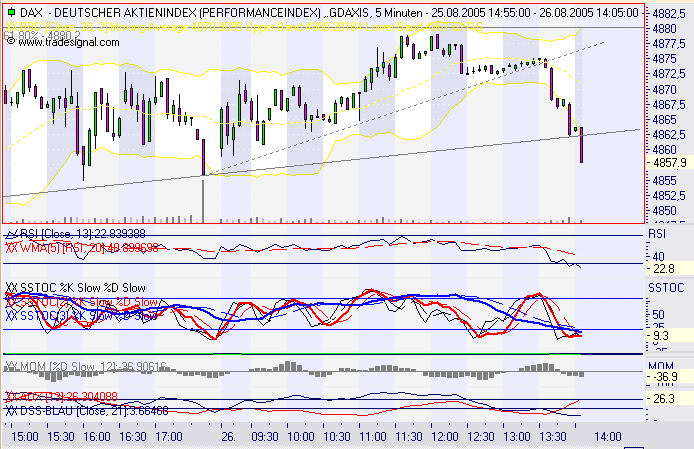
Task: Click the 4855 price axis label
Action: [x=664, y=181]
